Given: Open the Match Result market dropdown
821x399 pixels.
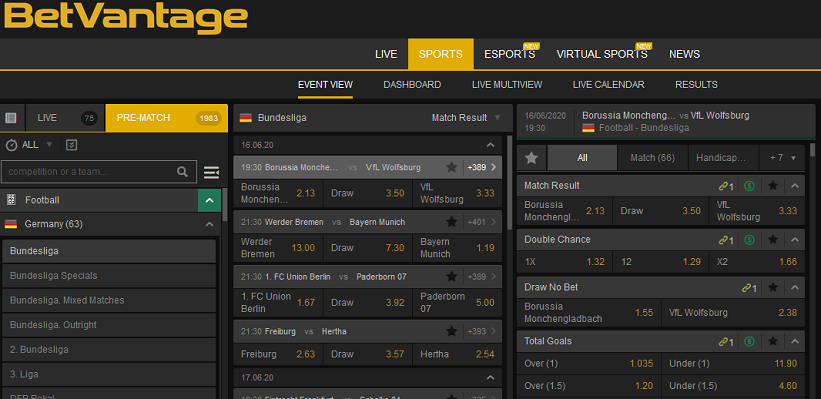Looking at the screenshot, I should click(466, 118).
